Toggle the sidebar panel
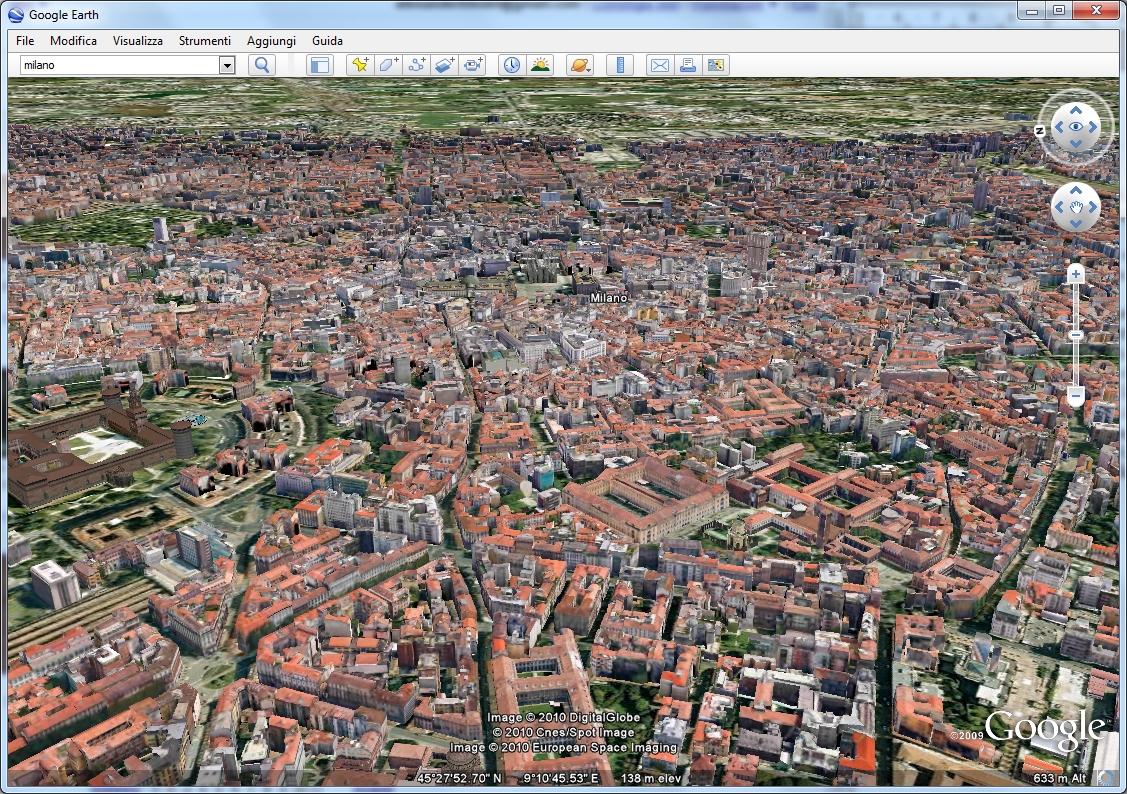 (x=320, y=65)
